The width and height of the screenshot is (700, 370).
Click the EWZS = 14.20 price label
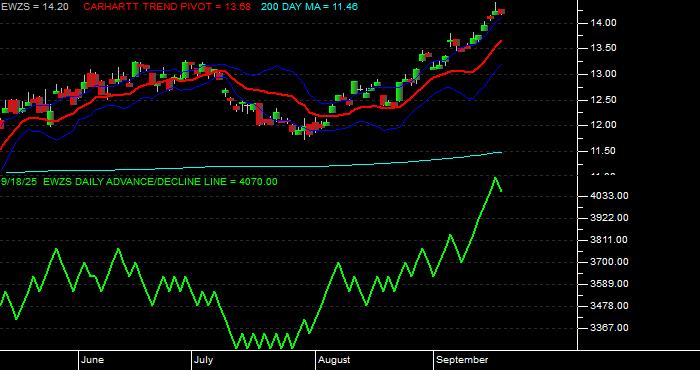click(x=35, y=7)
